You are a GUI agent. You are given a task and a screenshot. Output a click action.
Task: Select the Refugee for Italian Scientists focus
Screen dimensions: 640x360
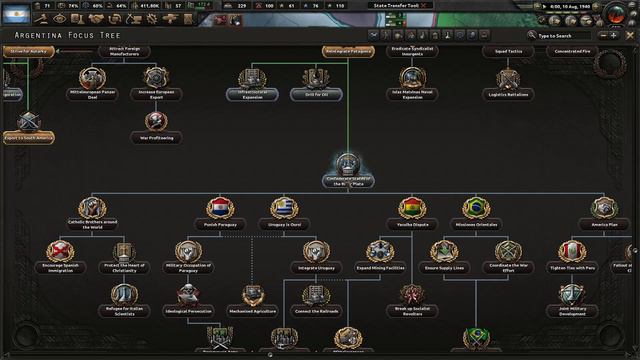[124, 301]
